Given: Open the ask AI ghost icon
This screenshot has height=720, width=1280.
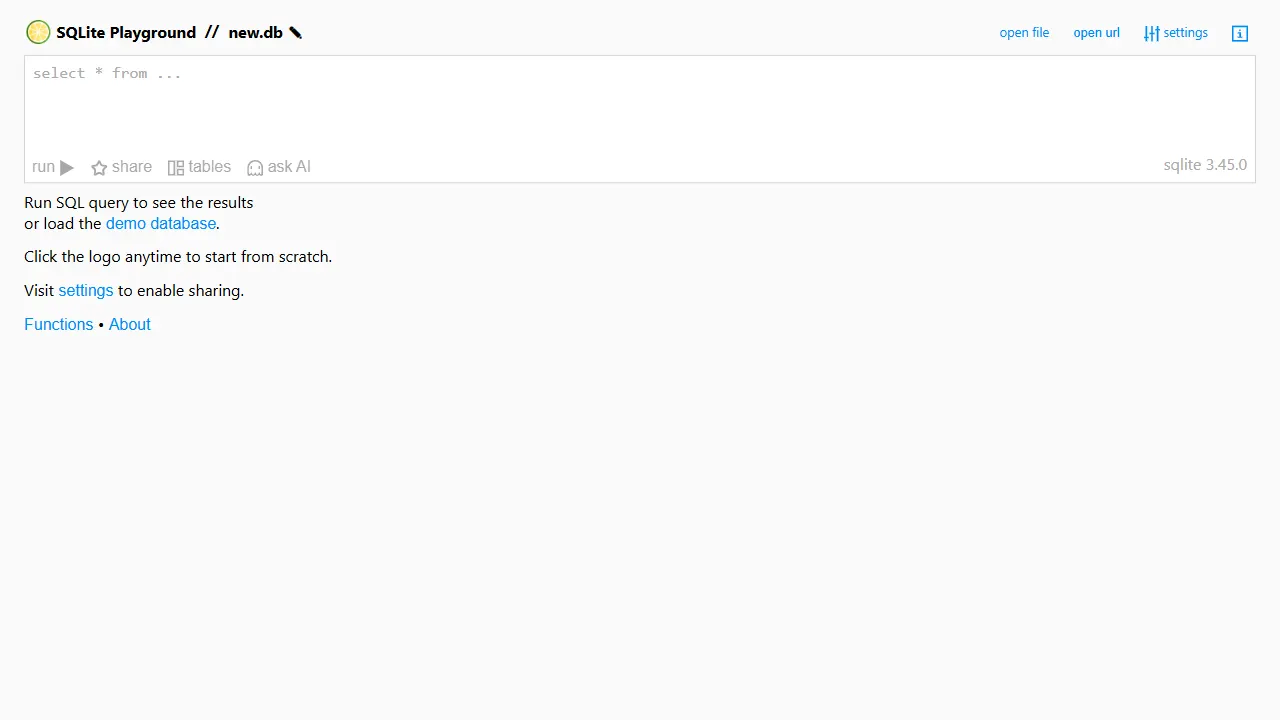Looking at the screenshot, I should [255, 168].
